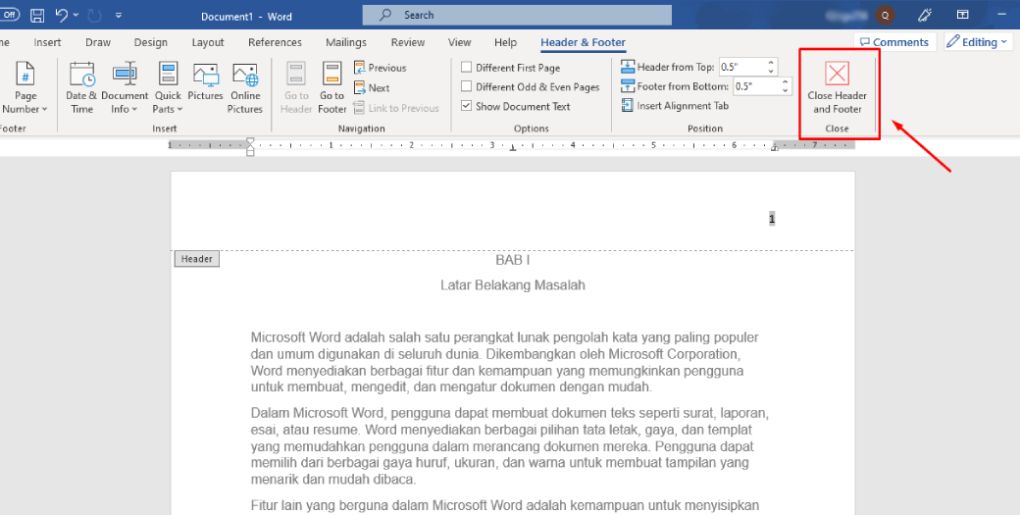
Task: Click the BAB I heading text
Action: tap(513, 260)
